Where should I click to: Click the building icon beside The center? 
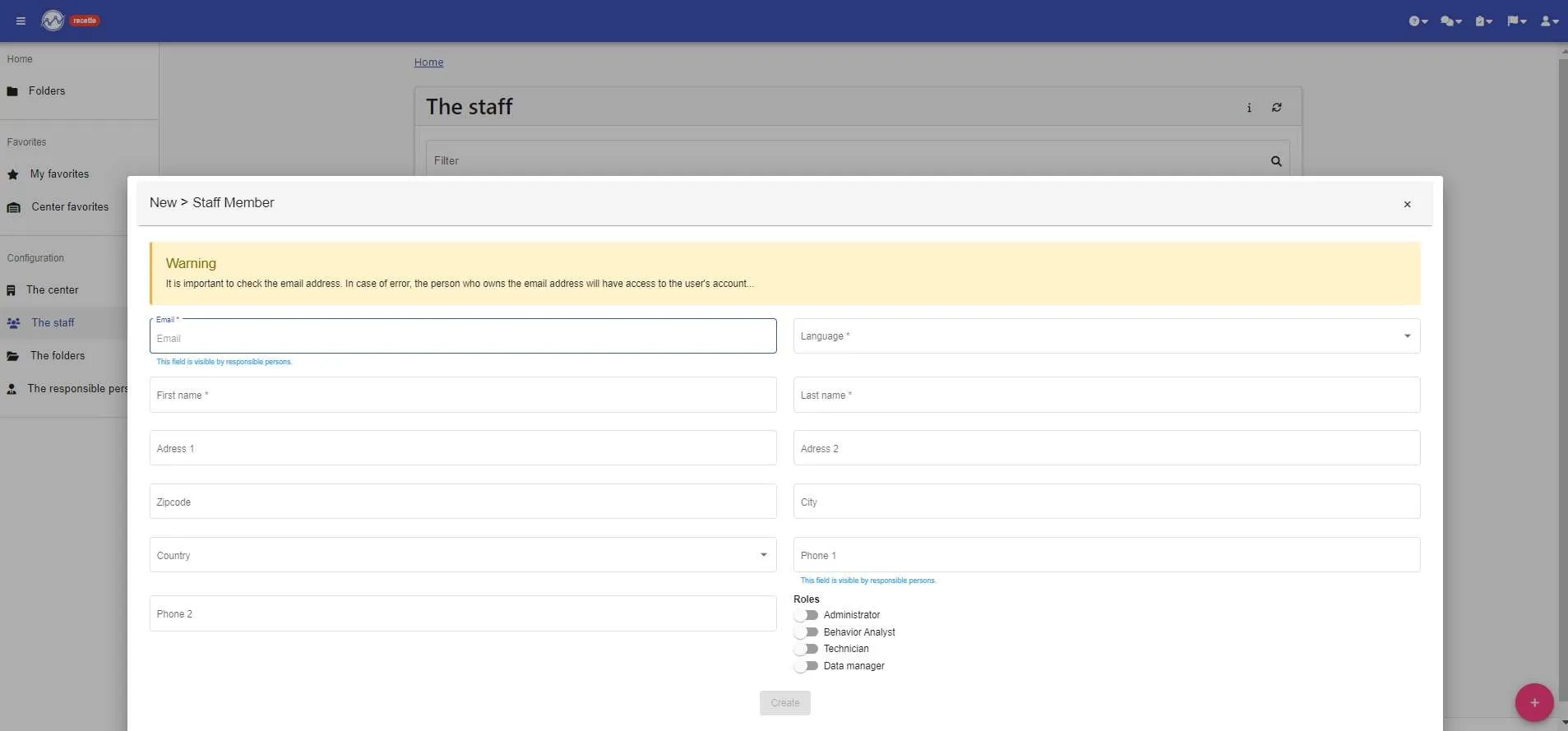point(11,290)
